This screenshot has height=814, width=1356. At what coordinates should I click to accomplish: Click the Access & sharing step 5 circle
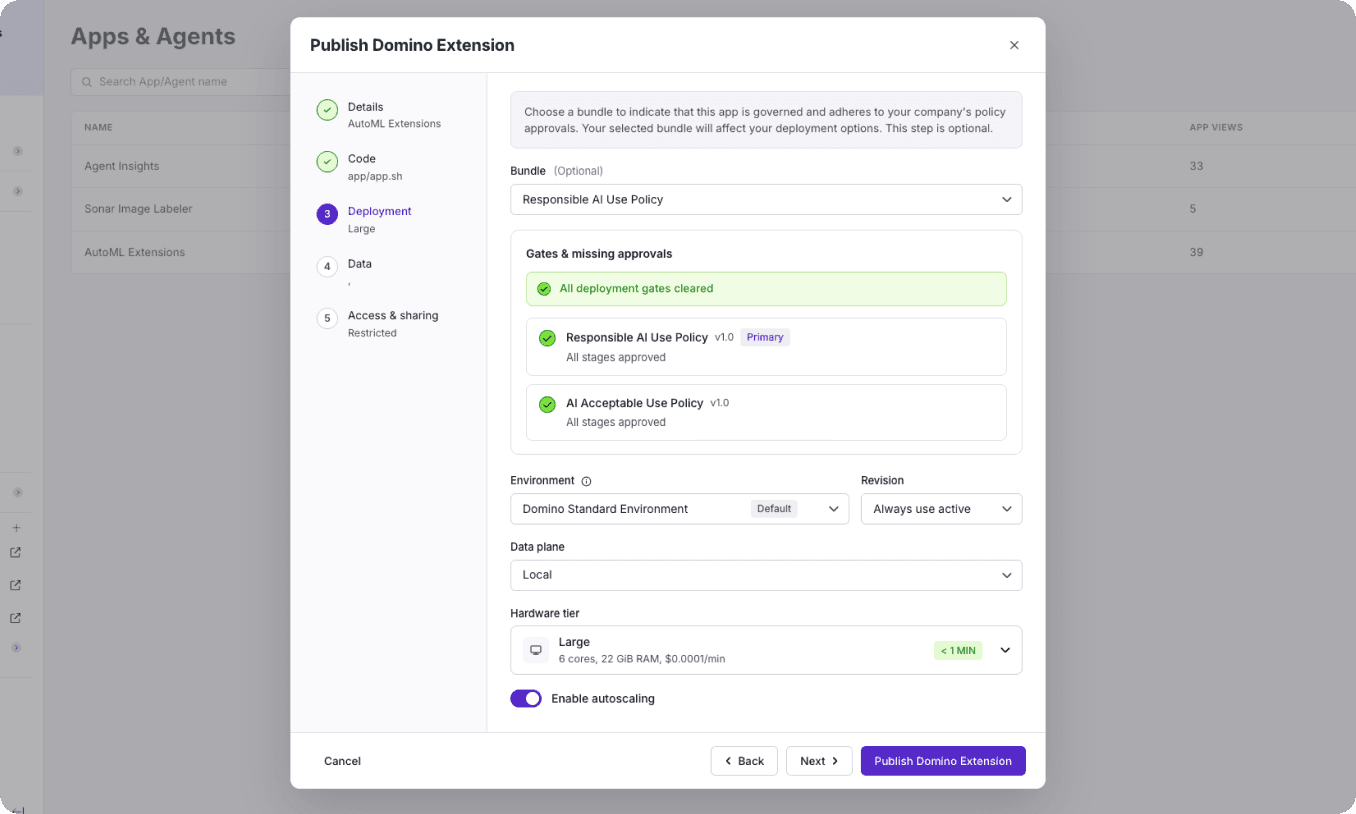coord(327,318)
